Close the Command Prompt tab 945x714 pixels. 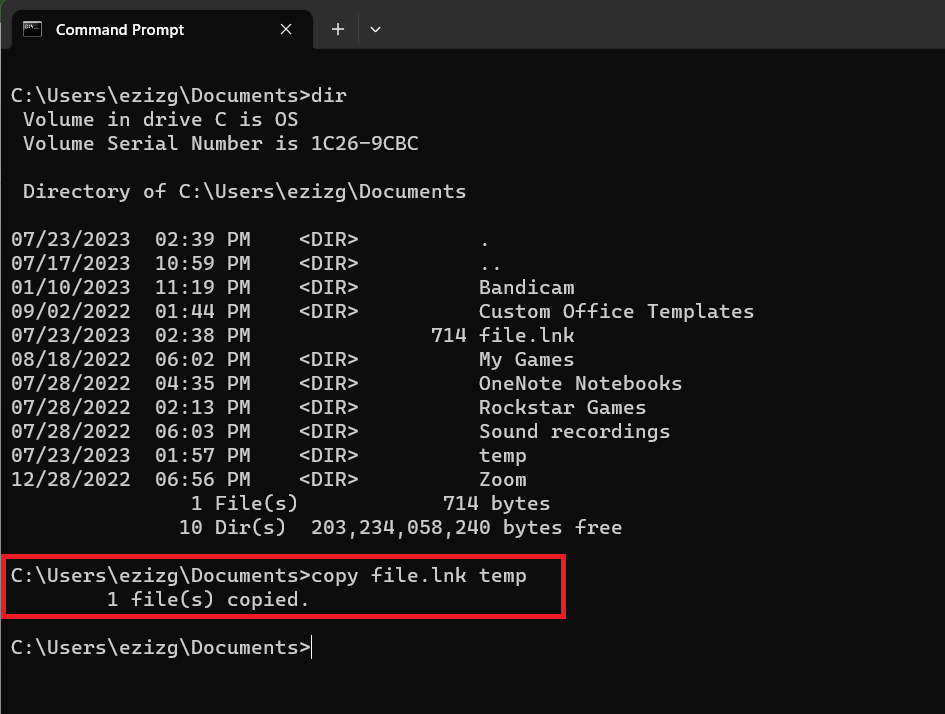(x=286, y=29)
